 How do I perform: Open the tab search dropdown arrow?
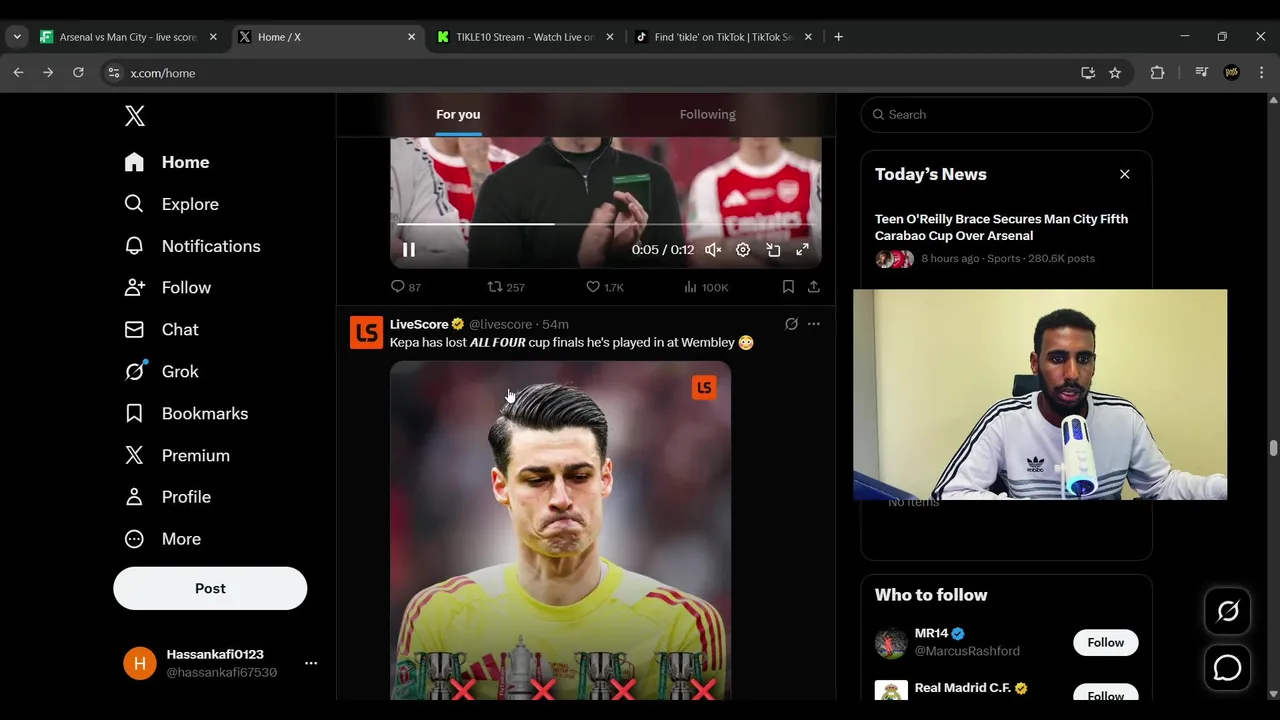(17, 37)
